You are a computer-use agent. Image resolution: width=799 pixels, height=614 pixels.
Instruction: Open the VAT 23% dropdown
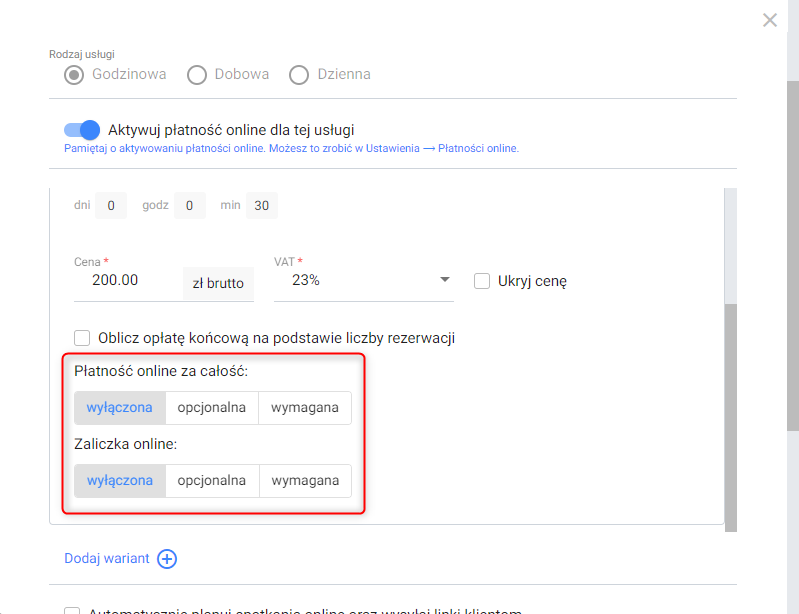(363, 280)
